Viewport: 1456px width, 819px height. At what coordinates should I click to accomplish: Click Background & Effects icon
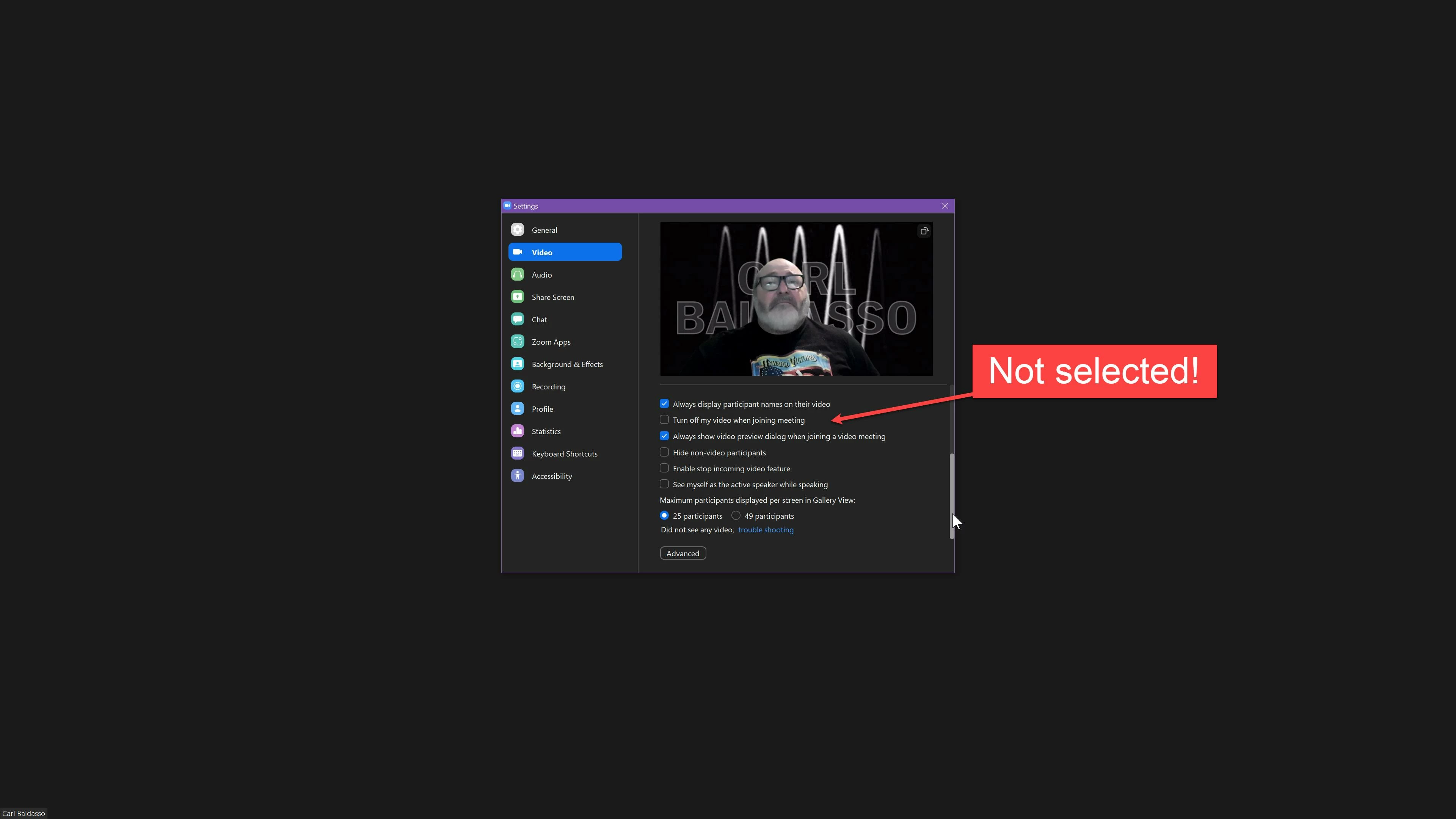coord(517,364)
